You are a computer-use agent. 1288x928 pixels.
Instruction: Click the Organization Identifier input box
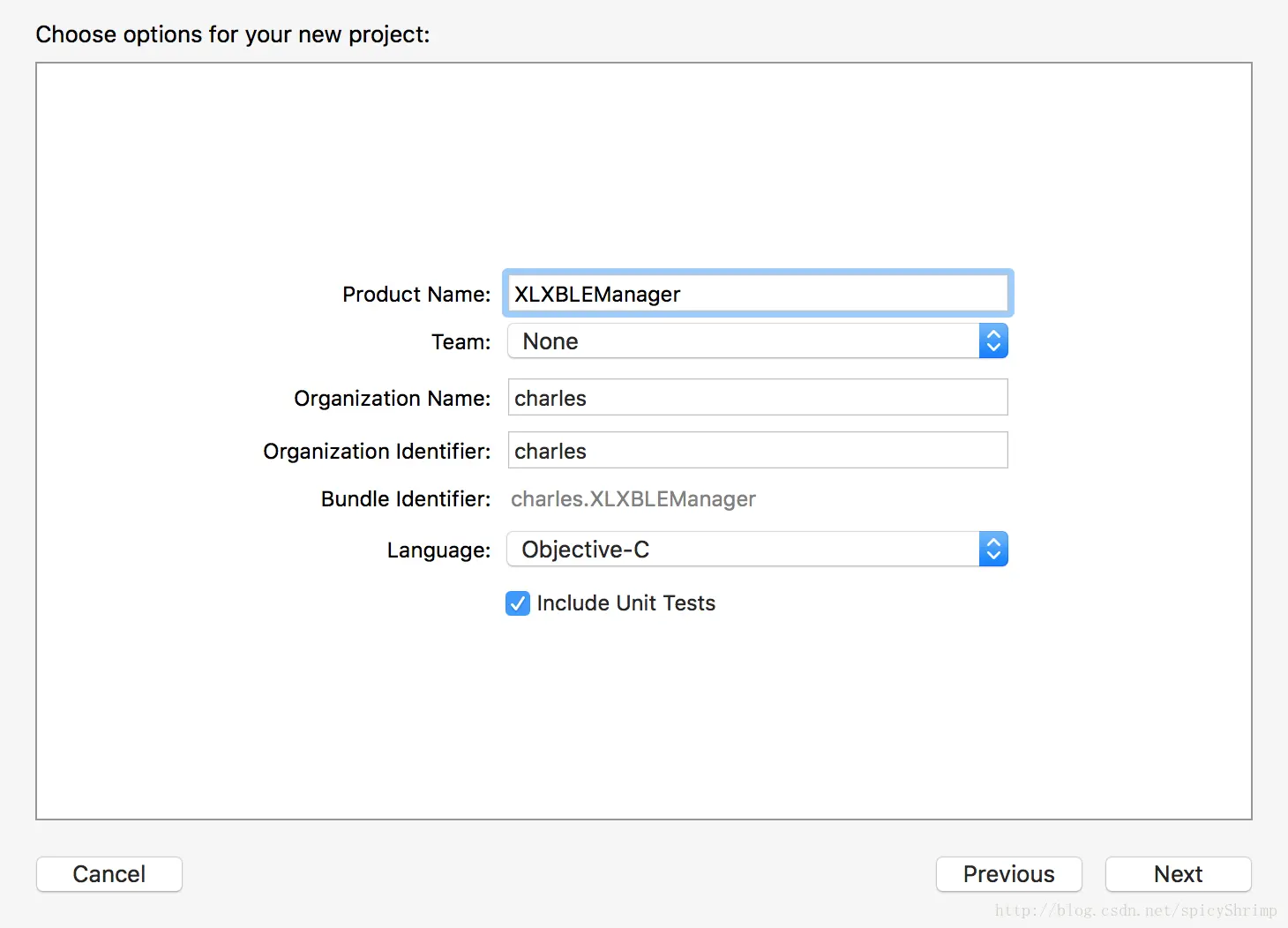tap(757, 451)
